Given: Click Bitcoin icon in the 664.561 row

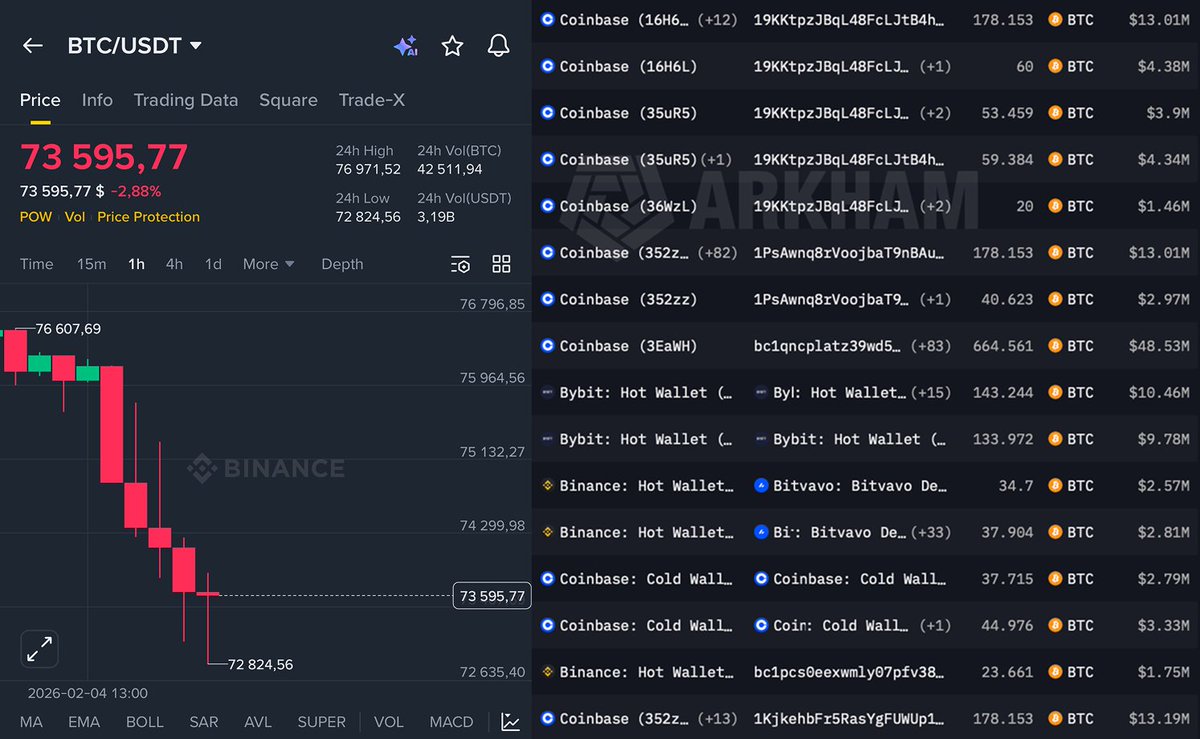Looking at the screenshot, I should click(x=1054, y=346).
